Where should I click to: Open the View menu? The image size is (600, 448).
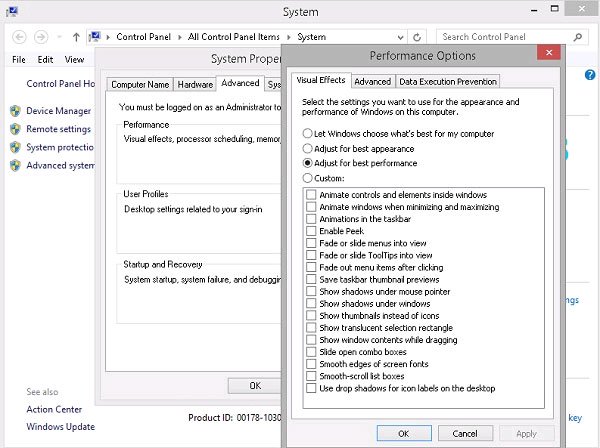click(x=74, y=60)
